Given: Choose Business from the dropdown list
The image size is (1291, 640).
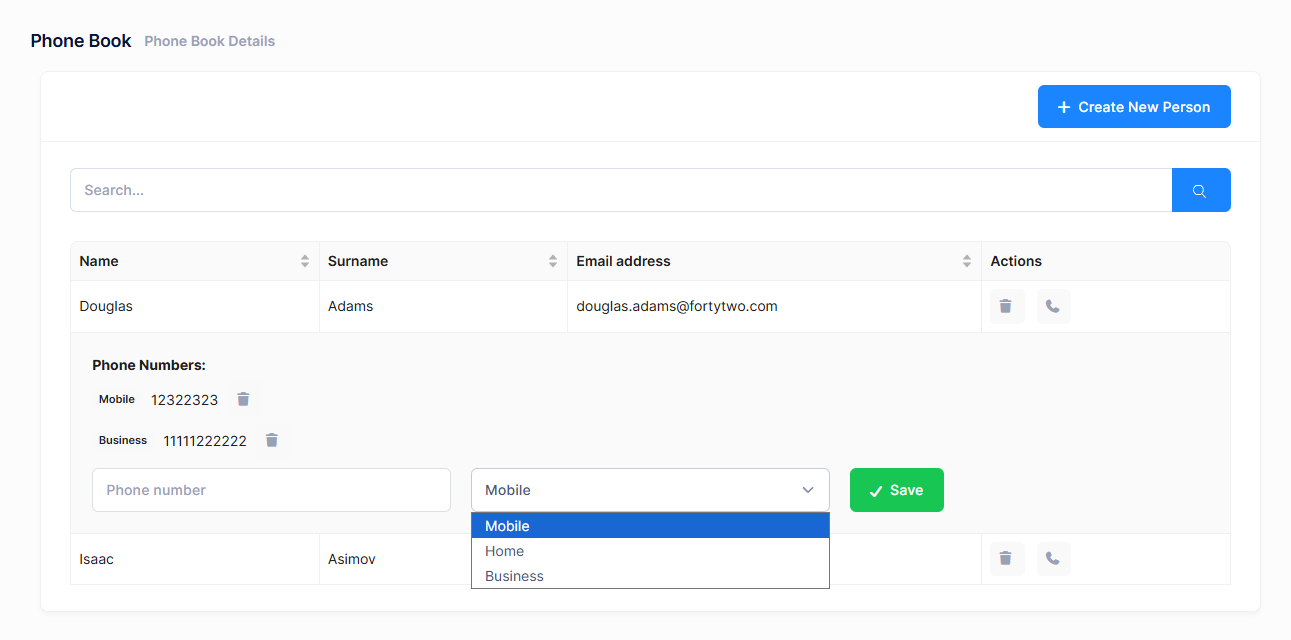Looking at the screenshot, I should [650, 576].
